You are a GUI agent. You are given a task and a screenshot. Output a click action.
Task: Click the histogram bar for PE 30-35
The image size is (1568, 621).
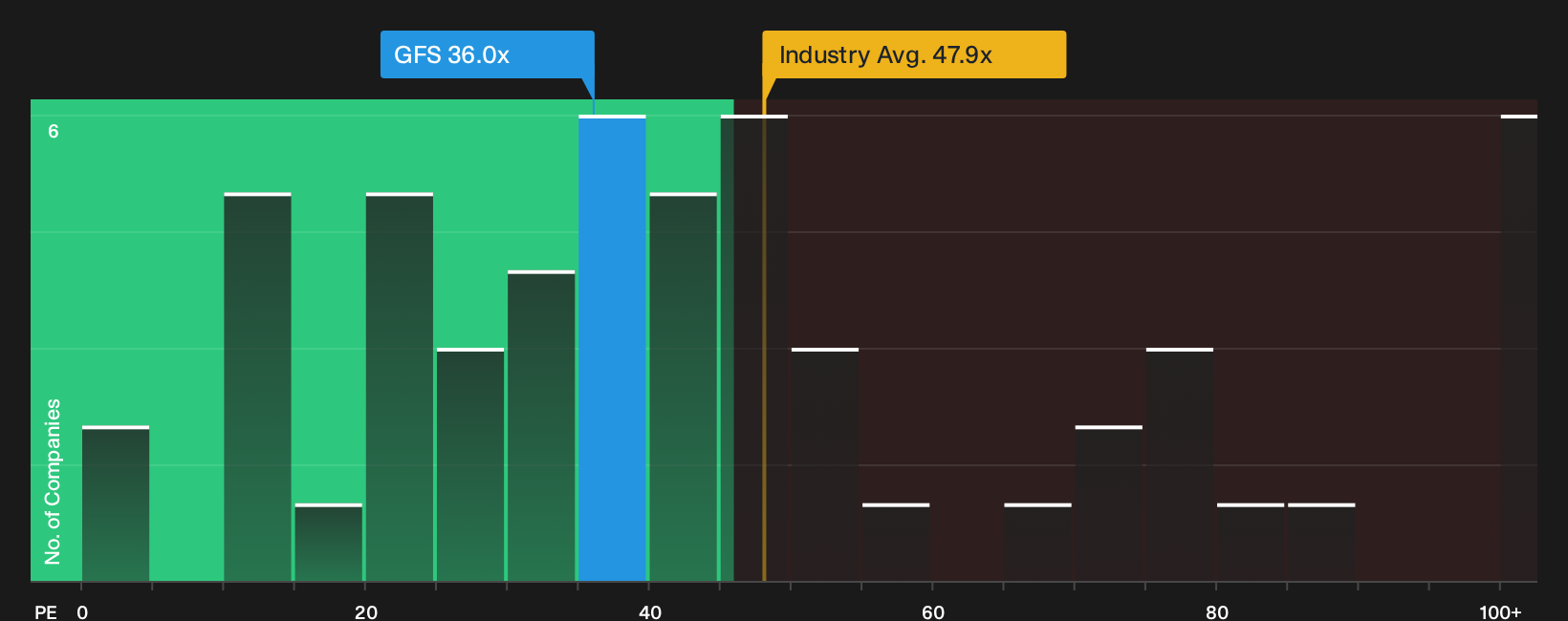[x=541, y=426]
